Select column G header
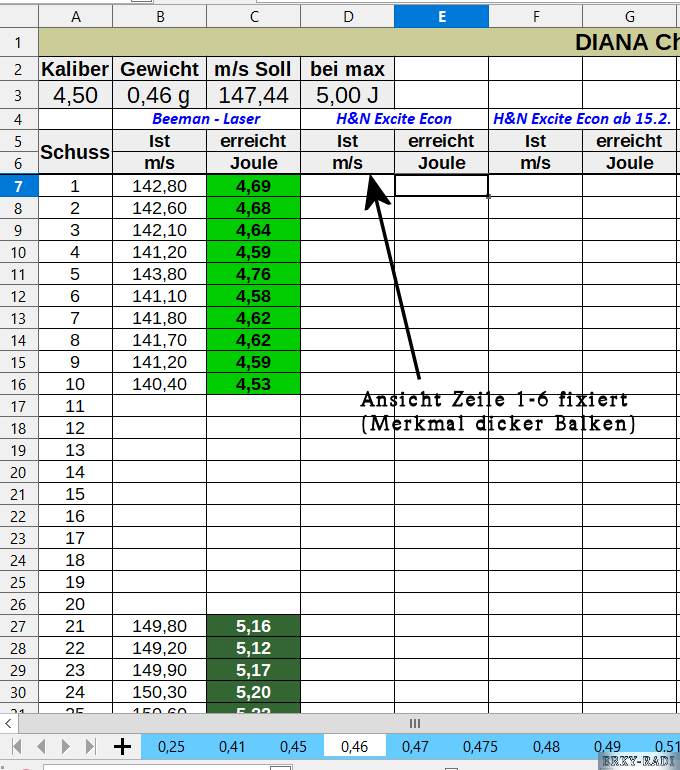This screenshot has height=770, width=680. tap(629, 17)
